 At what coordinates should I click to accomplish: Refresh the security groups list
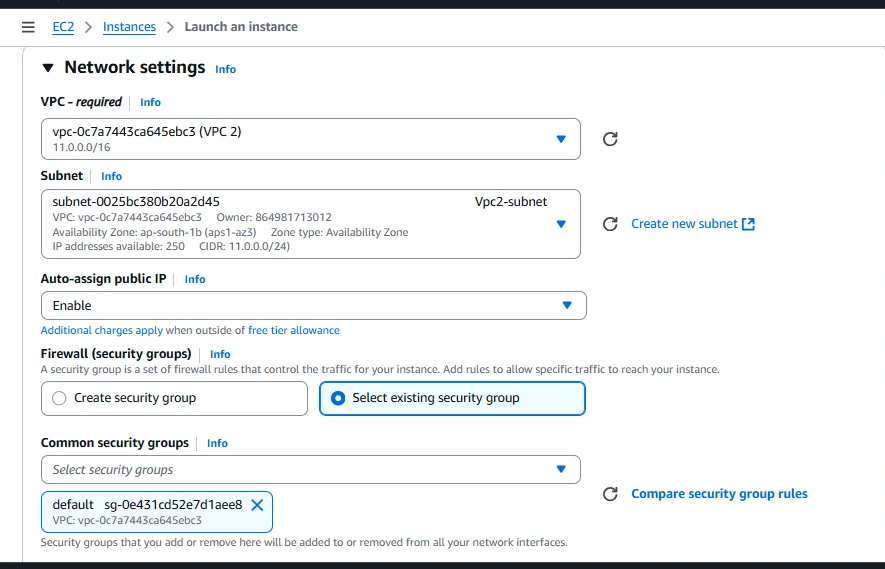pos(610,494)
